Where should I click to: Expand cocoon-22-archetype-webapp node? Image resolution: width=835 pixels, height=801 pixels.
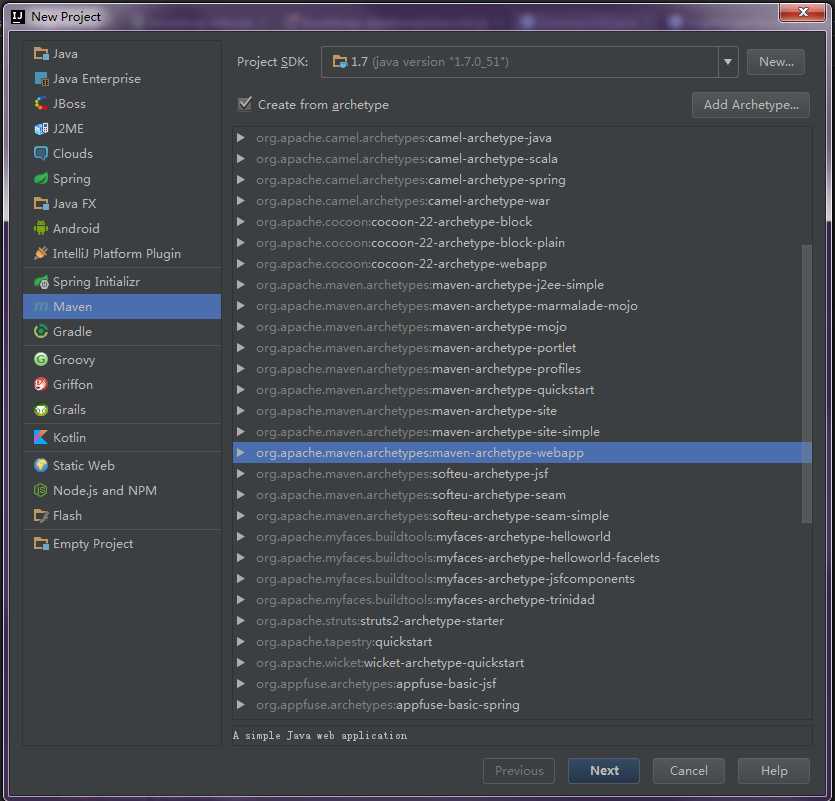(x=241, y=264)
